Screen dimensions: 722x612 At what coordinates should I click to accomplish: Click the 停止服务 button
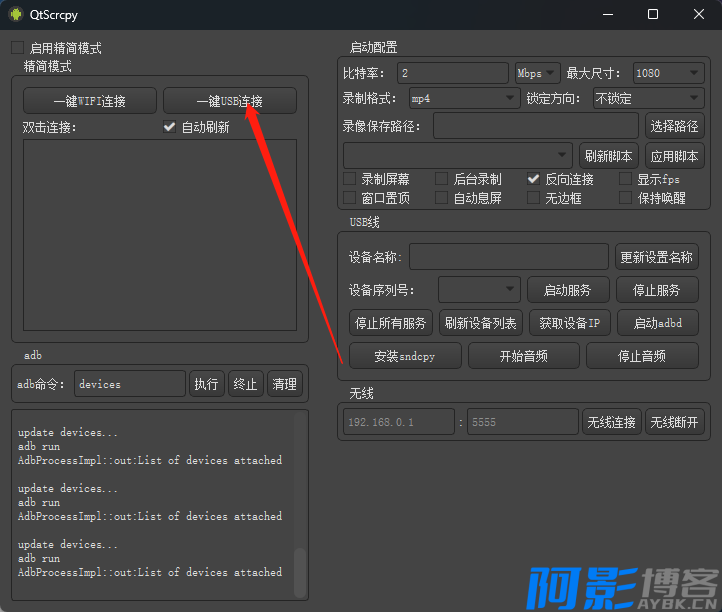[x=657, y=290]
